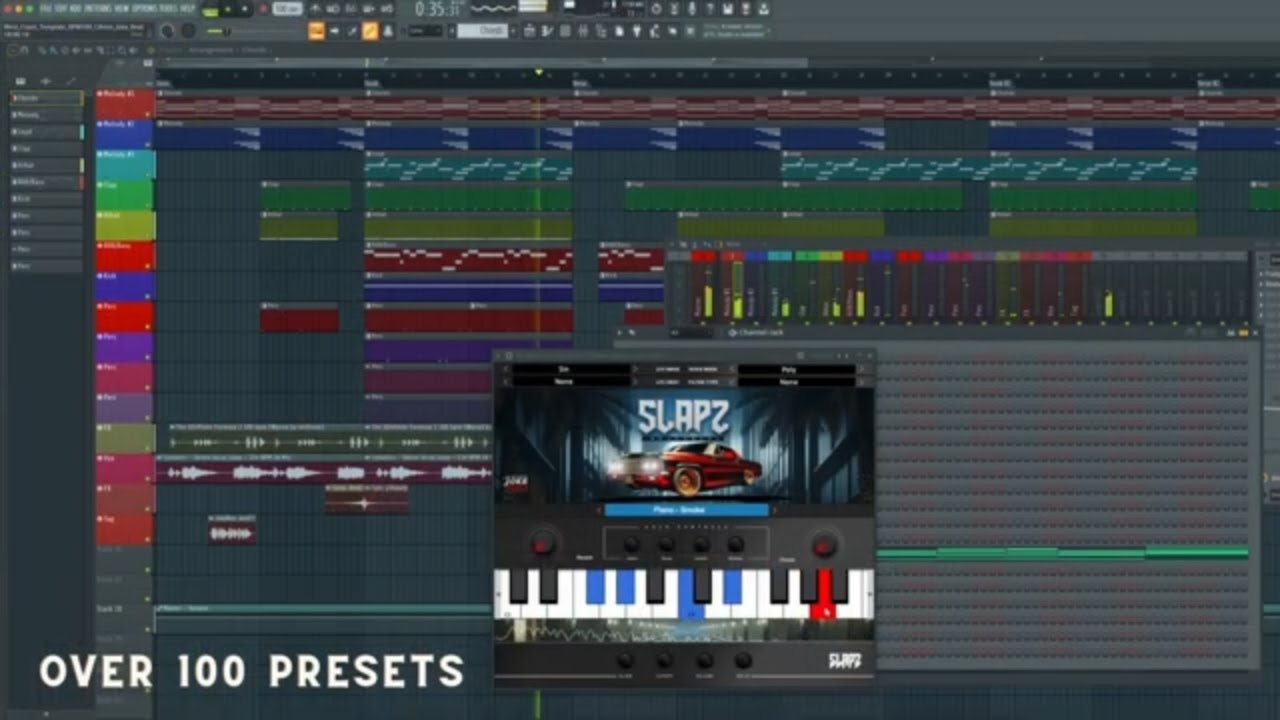Toggle mute LED on Clap track

(148, 205)
